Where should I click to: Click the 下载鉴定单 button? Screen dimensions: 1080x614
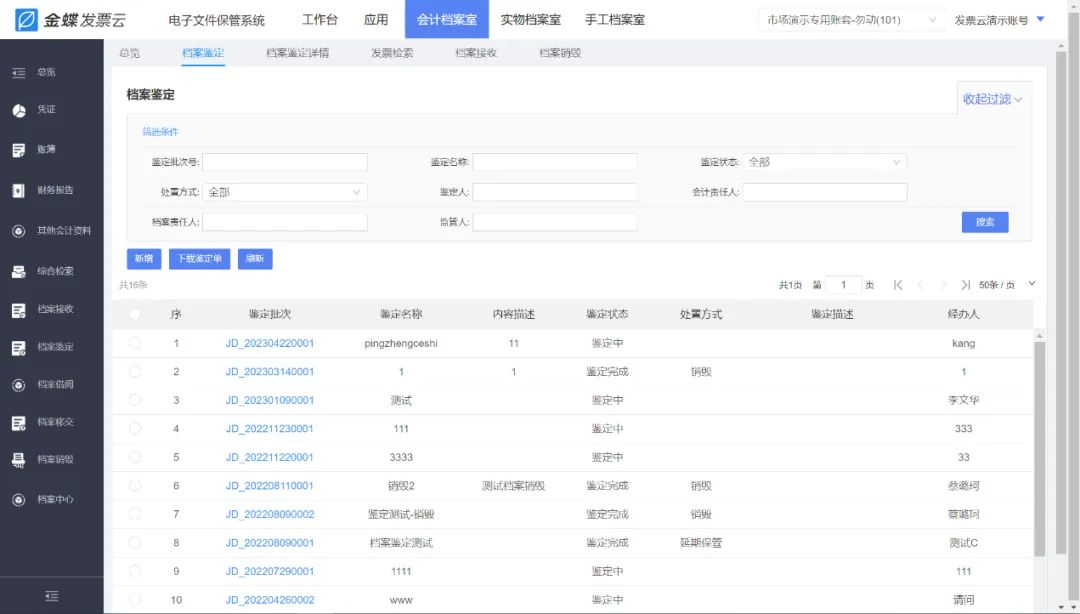200,259
